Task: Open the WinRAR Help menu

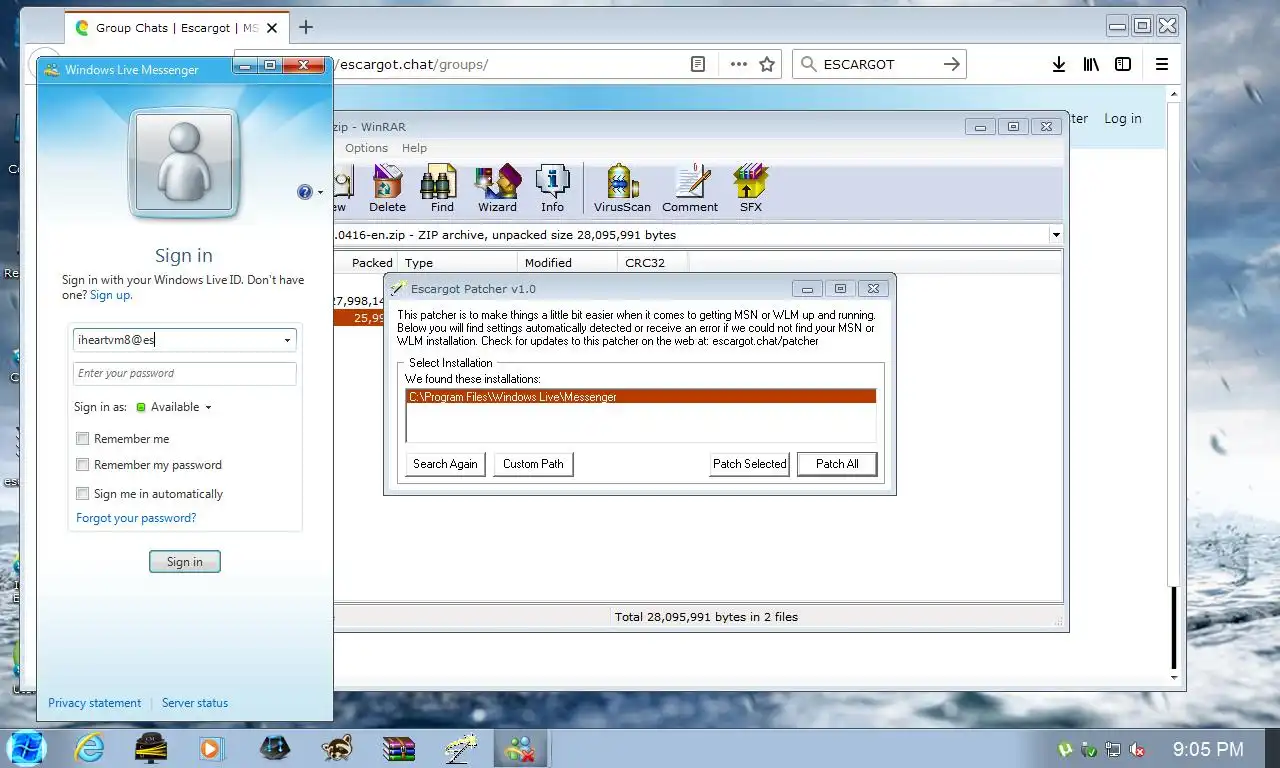Action: (414, 148)
